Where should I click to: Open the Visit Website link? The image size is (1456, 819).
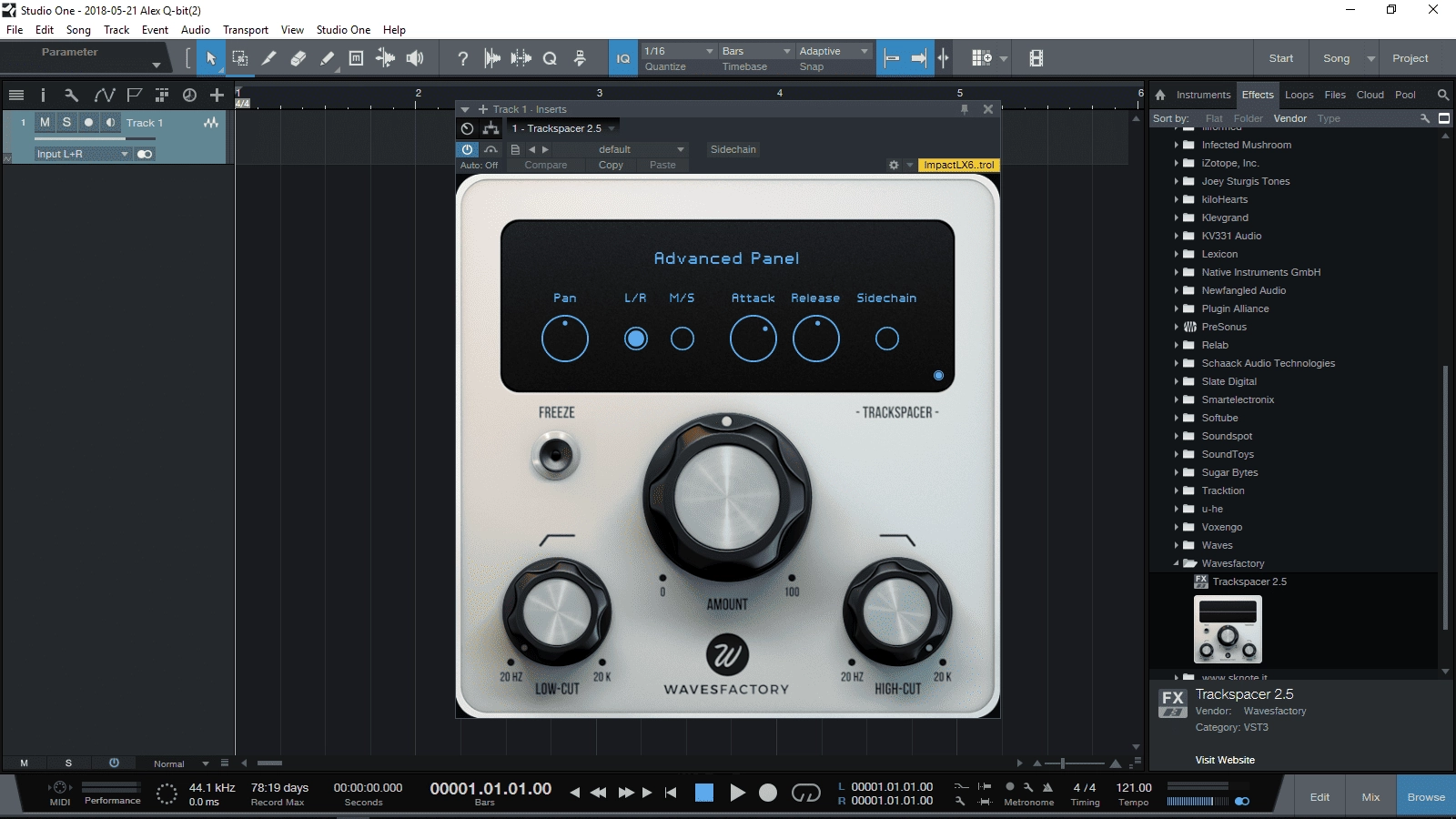click(1225, 760)
